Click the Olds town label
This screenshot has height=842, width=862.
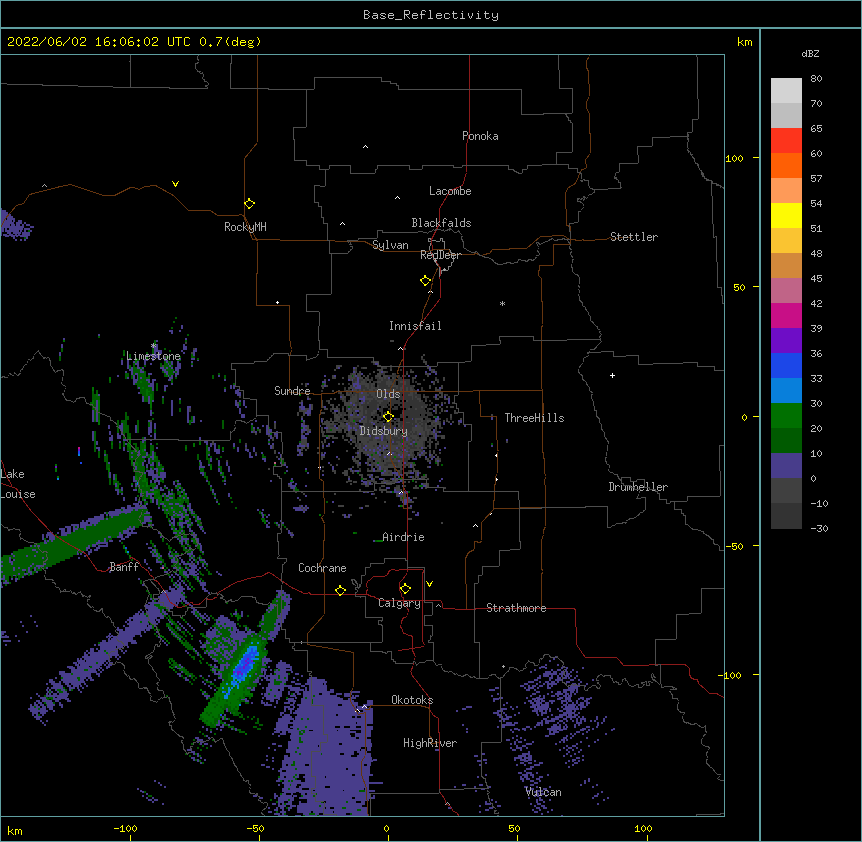click(x=388, y=394)
